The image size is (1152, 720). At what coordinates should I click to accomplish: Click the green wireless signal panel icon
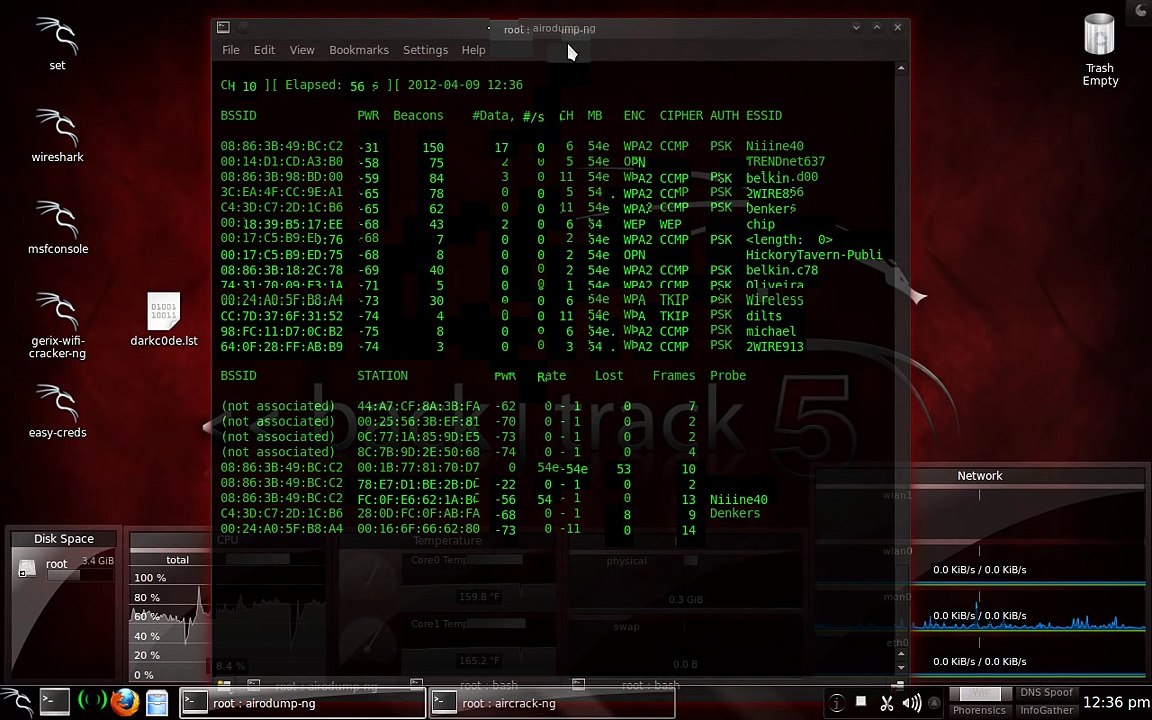(x=92, y=702)
